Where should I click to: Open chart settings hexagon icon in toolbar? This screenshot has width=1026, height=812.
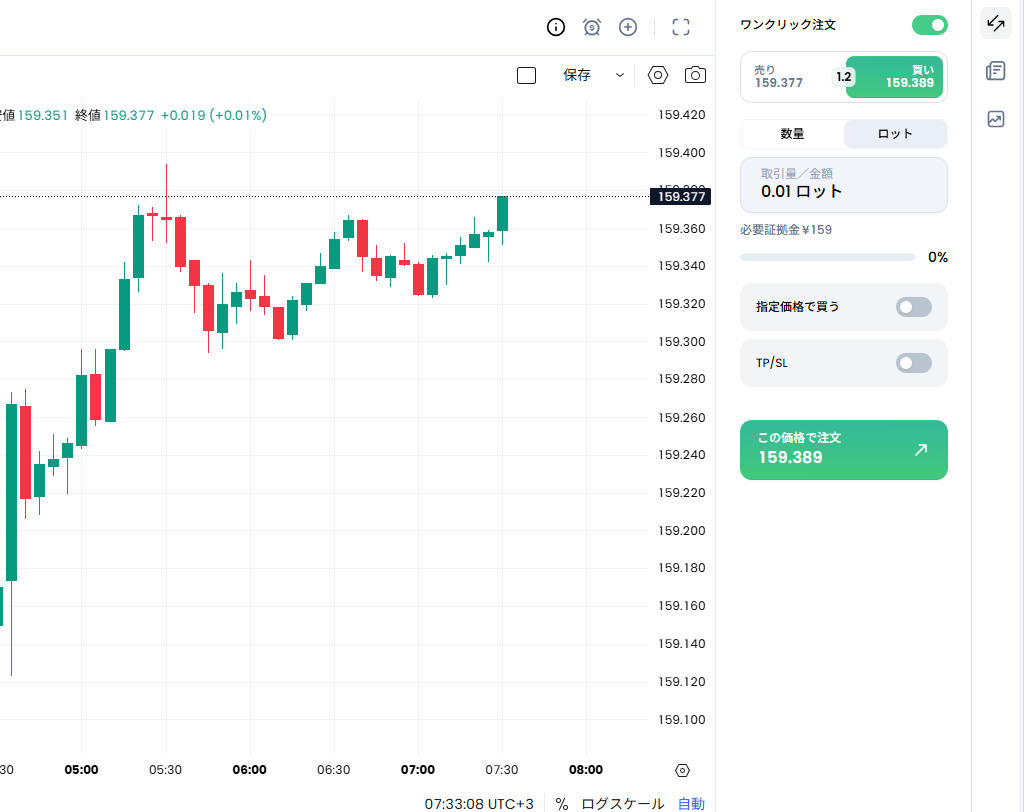658,75
